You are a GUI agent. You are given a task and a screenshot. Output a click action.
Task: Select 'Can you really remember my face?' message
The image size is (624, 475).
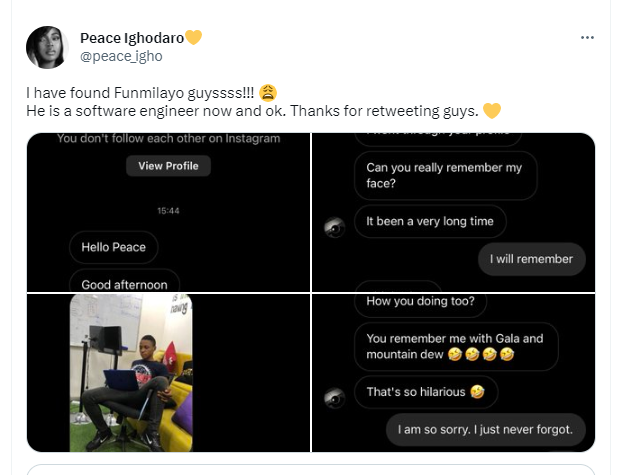point(444,175)
